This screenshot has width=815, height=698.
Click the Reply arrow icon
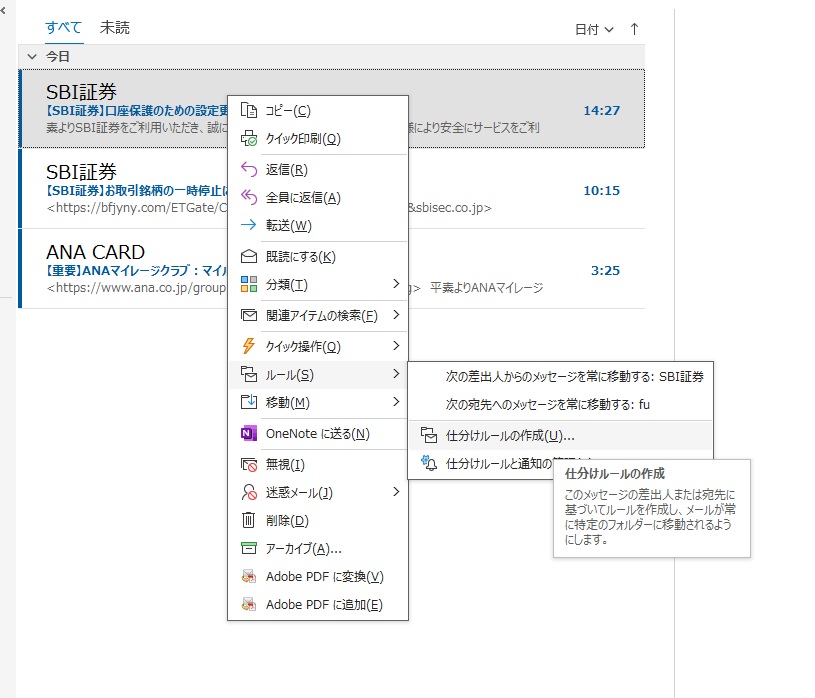point(249,169)
